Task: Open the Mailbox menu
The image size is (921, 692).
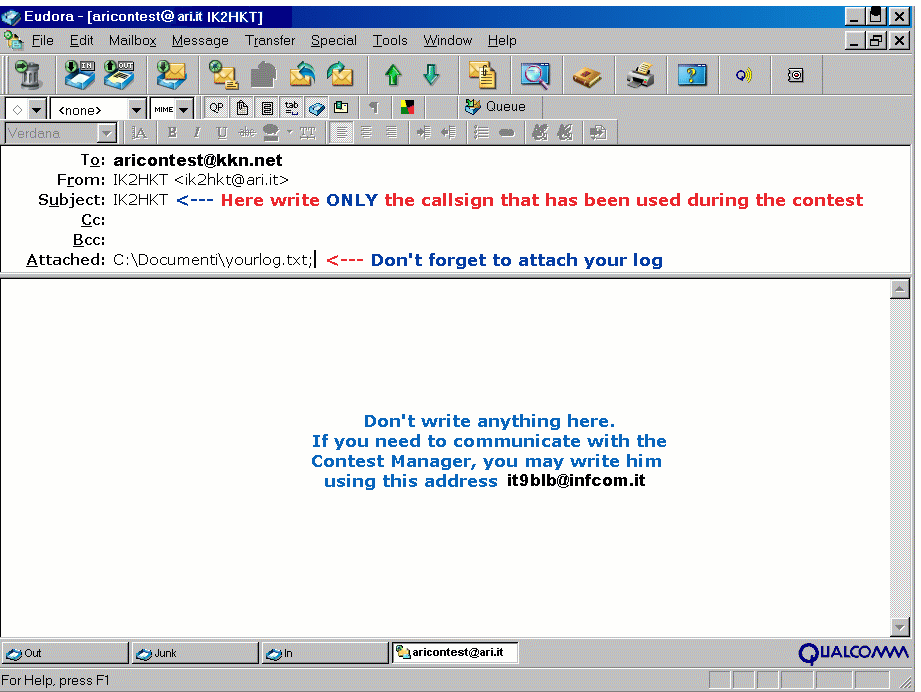Action: click(133, 41)
